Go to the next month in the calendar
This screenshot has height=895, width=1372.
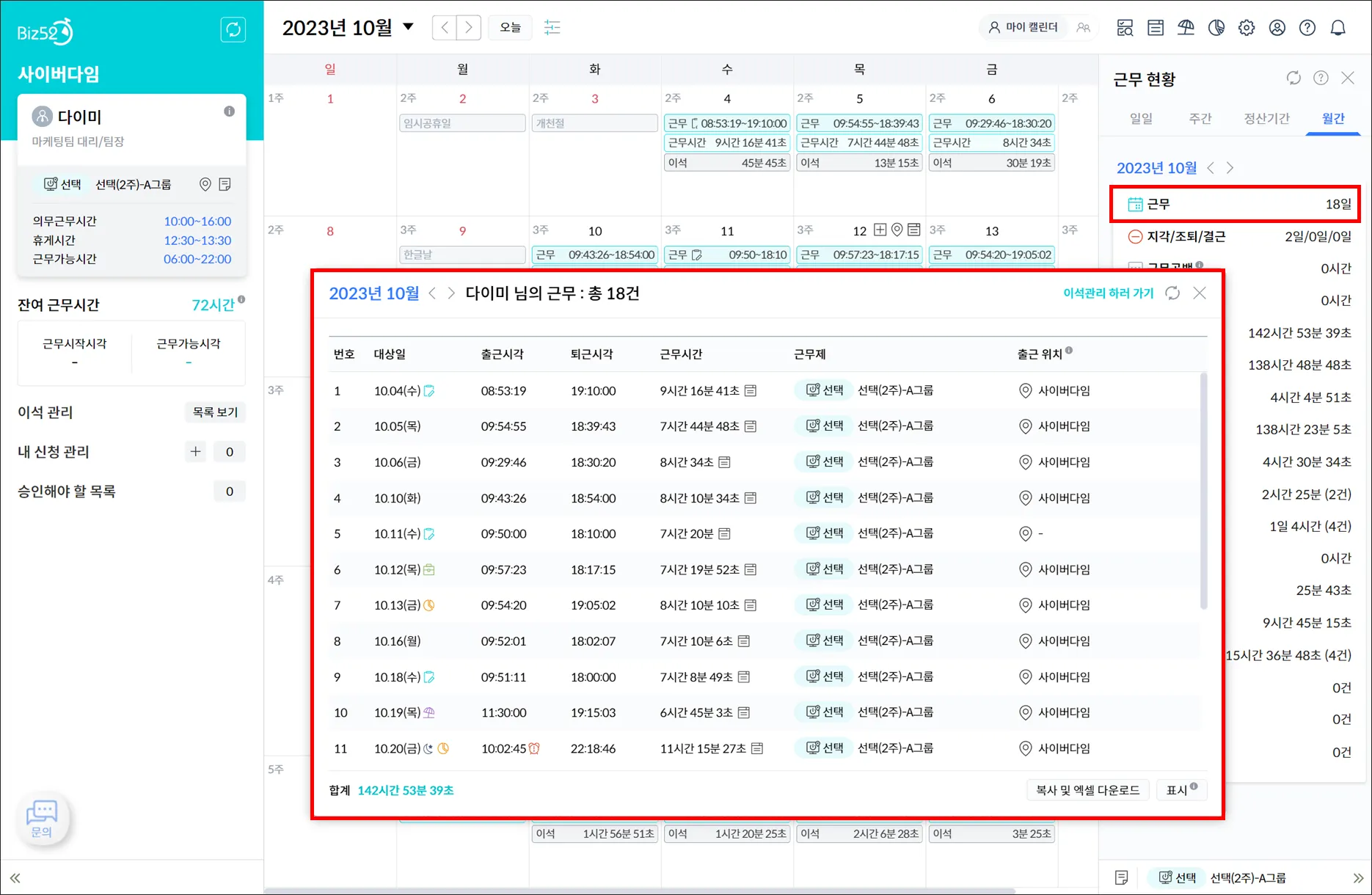469,28
